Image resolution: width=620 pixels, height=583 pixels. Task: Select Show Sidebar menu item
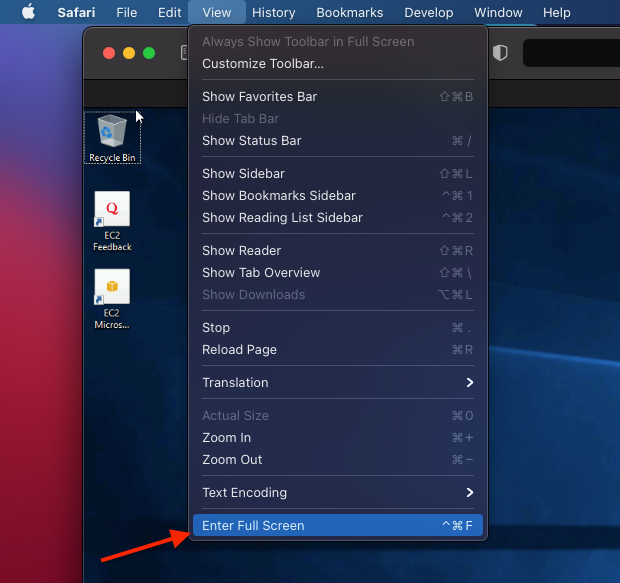(338, 174)
